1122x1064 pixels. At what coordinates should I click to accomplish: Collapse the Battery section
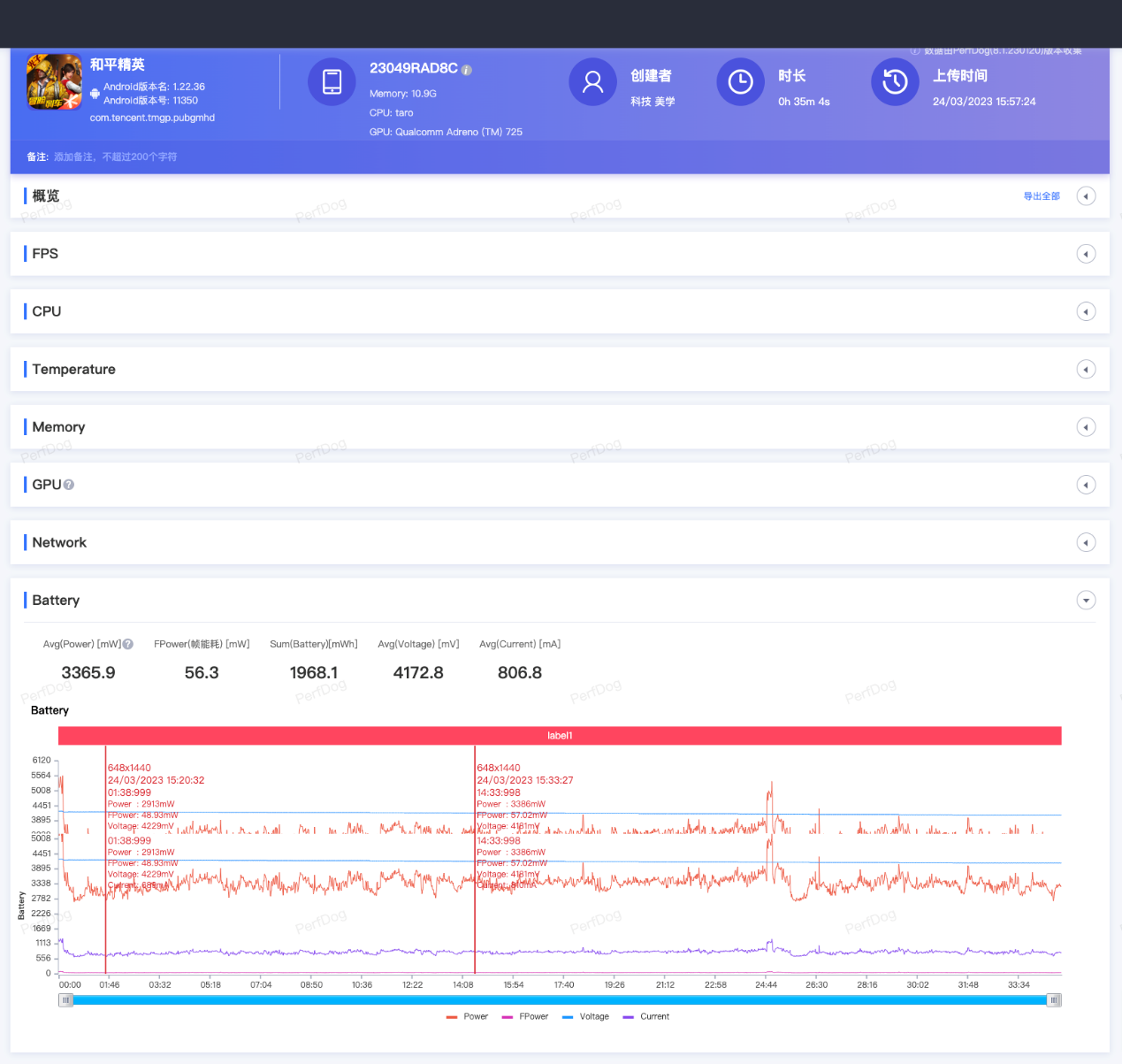tap(1086, 601)
